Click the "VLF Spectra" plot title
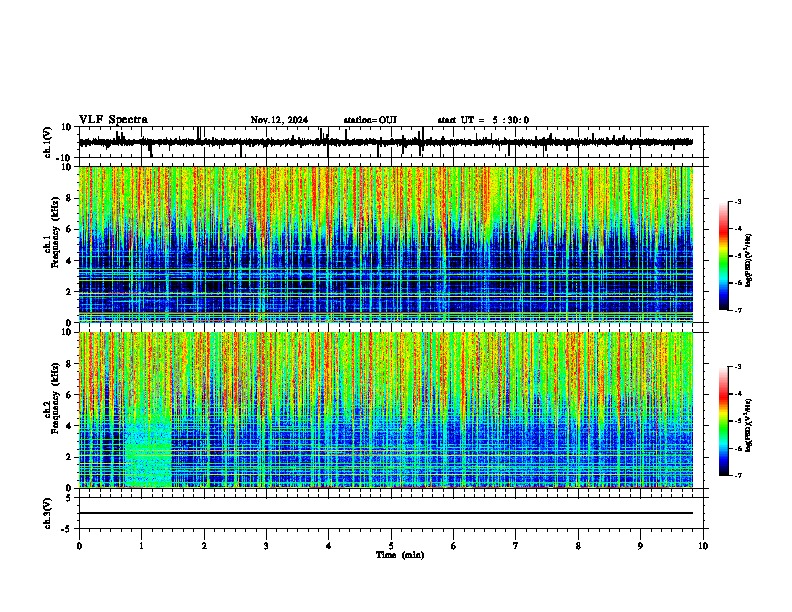Viewport: 792px width, 612px height. [113, 120]
